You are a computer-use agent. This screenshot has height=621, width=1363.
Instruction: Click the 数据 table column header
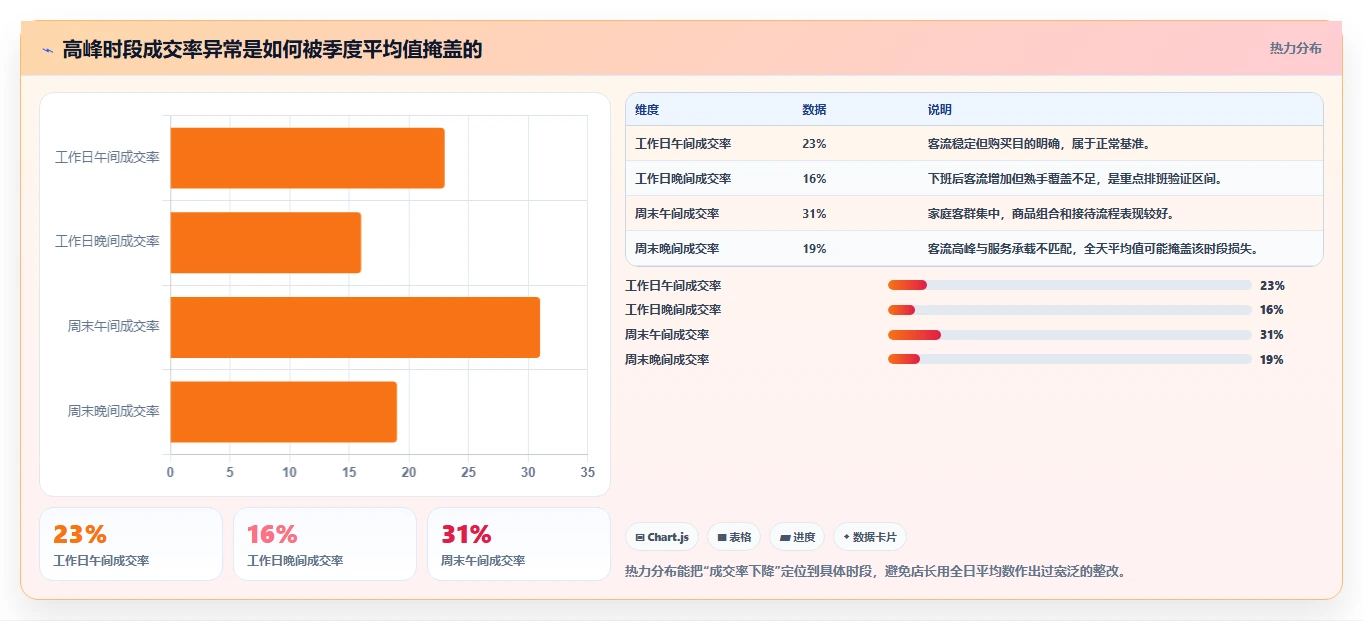(x=814, y=110)
